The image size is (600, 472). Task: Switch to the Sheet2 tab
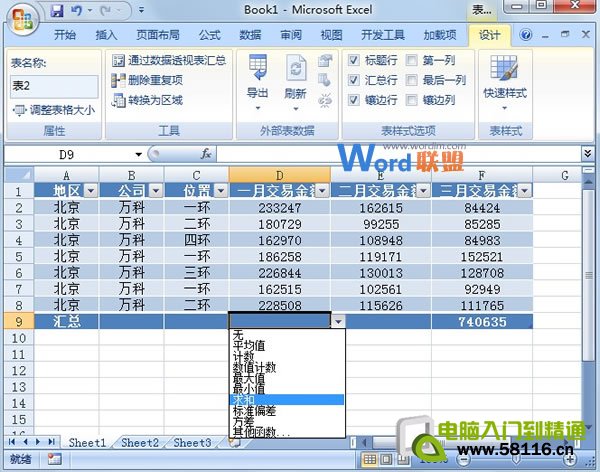(140, 443)
